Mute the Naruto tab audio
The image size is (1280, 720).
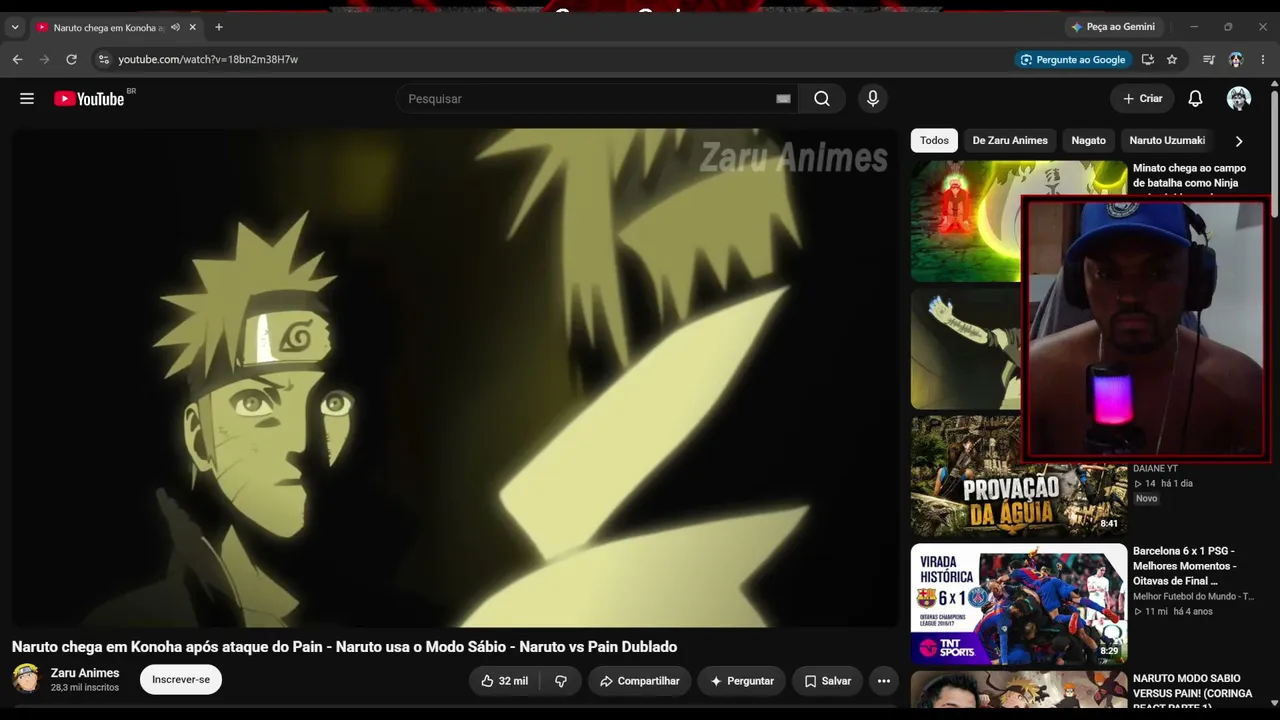(175, 27)
